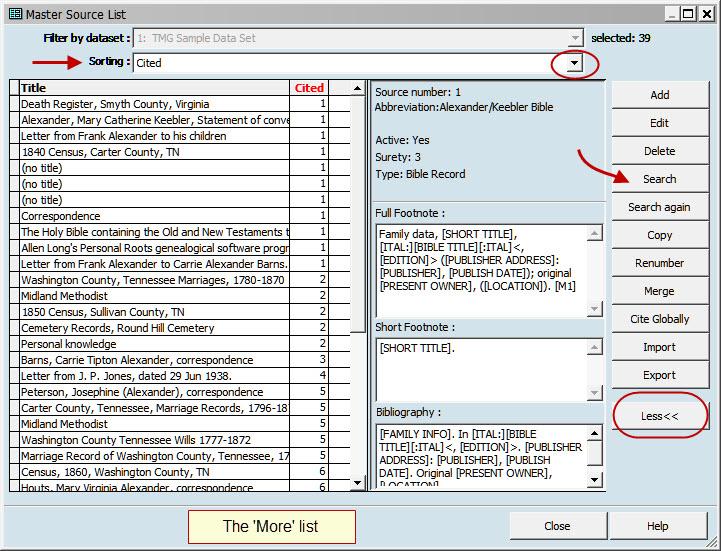Open Help for this dialog
This screenshot has height=551, width=721.
(658, 526)
